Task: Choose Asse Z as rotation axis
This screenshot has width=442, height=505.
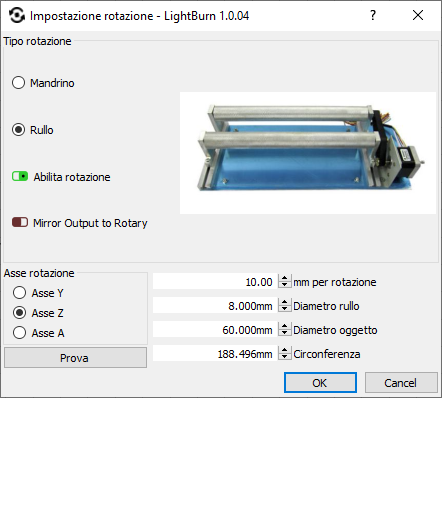Action: 19,313
